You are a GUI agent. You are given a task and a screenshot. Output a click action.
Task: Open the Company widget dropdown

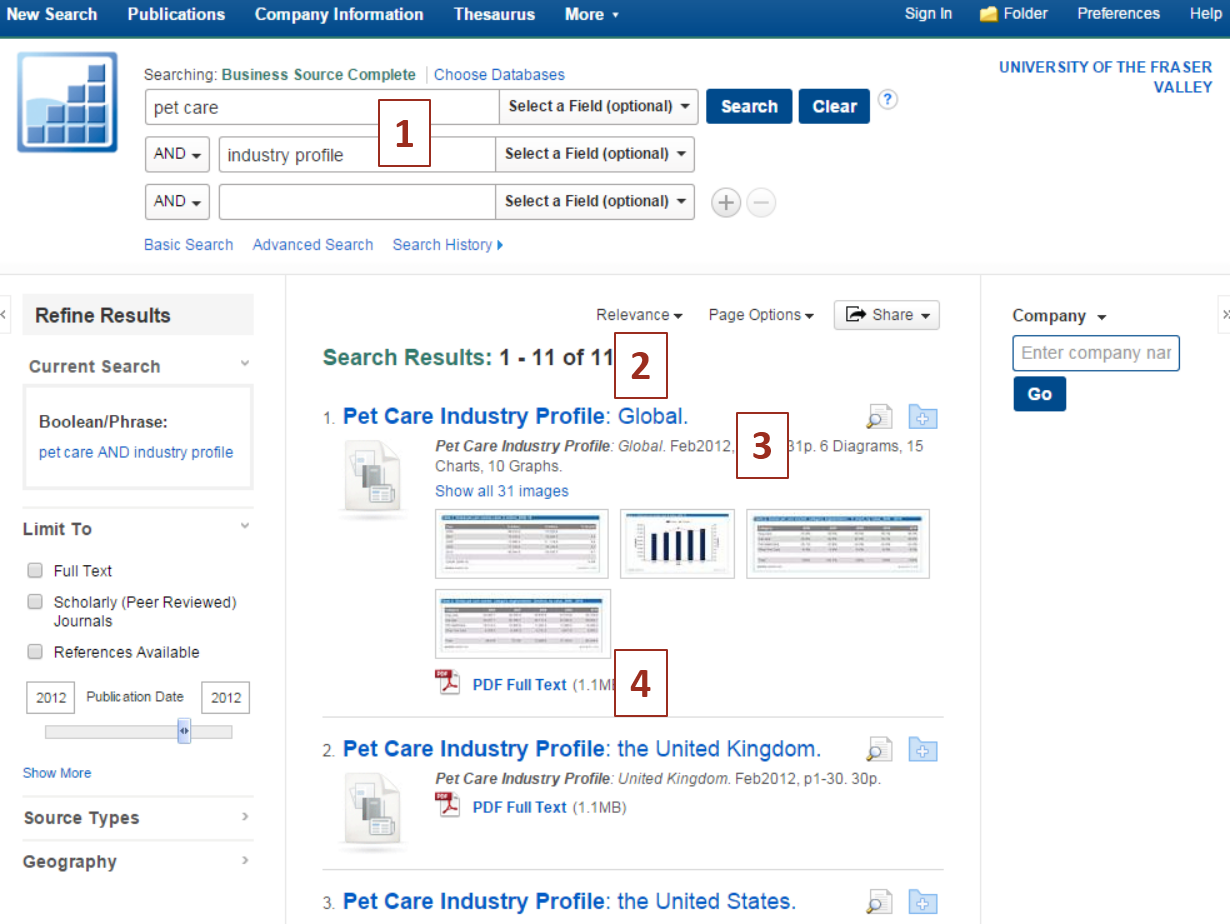[1059, 316]
